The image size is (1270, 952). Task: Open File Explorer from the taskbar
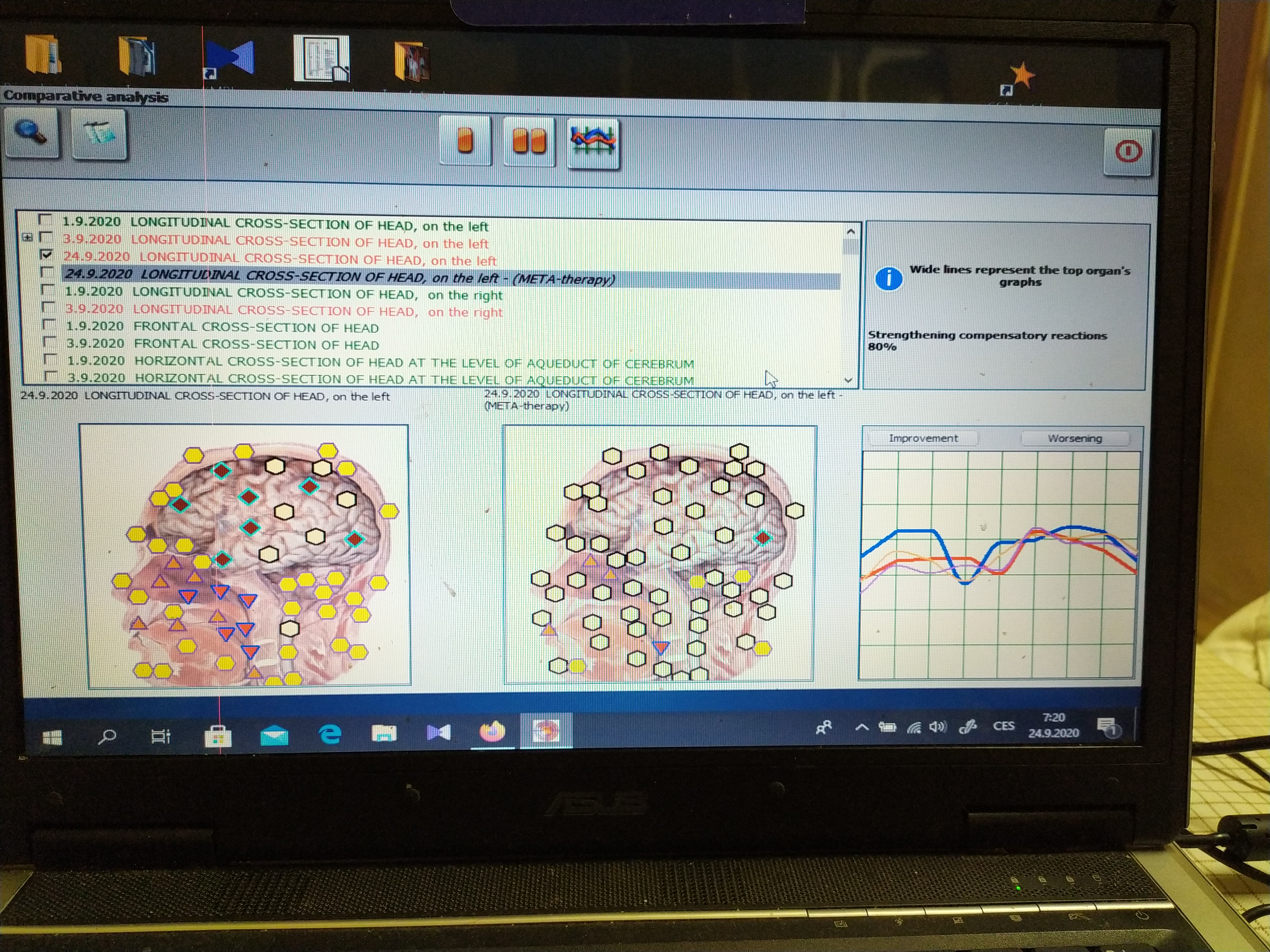point(384,733)
